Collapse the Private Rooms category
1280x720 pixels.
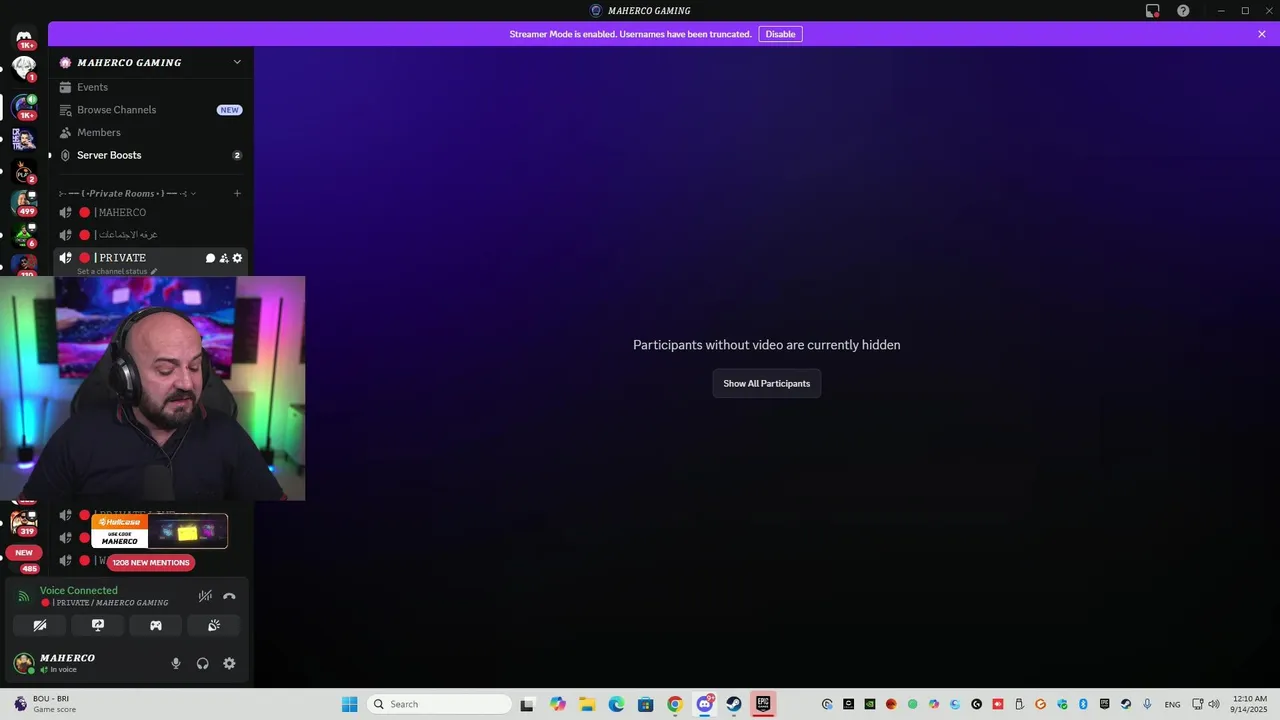(128, 193)
